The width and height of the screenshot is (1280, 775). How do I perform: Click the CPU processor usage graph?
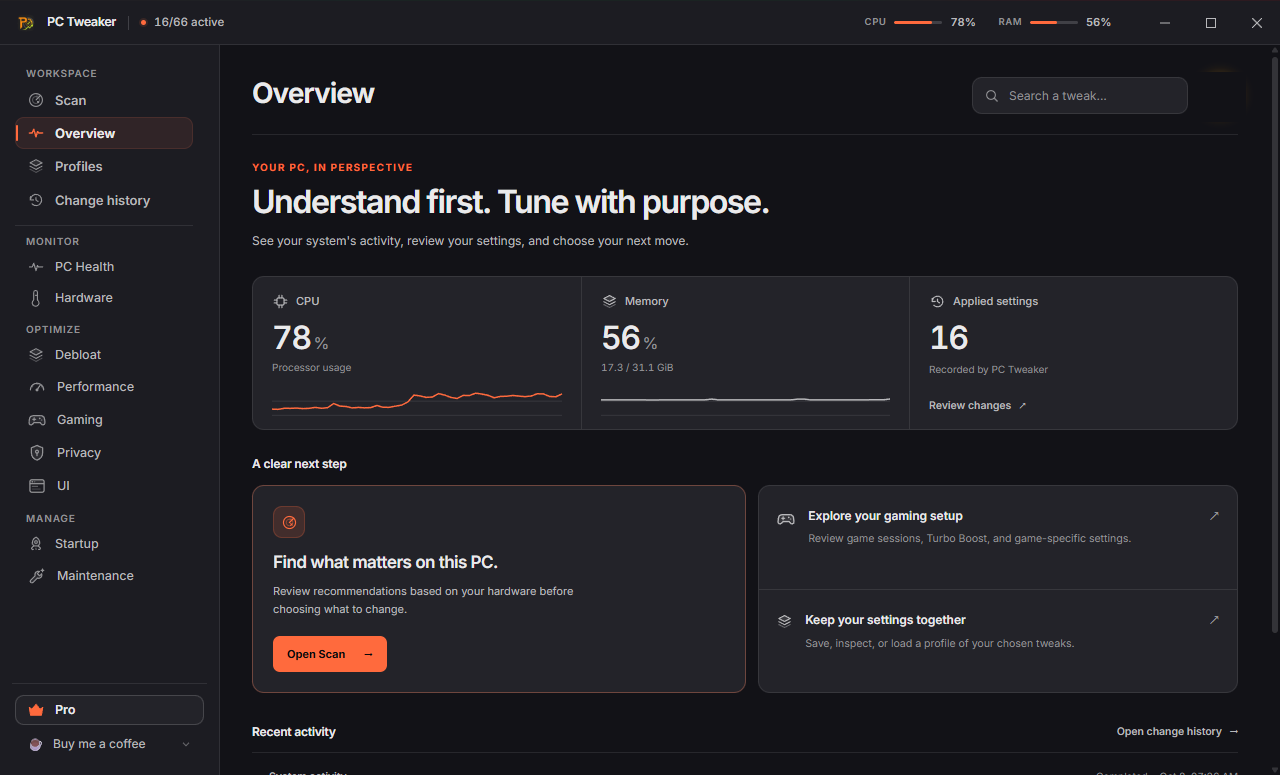pos(417,401)
